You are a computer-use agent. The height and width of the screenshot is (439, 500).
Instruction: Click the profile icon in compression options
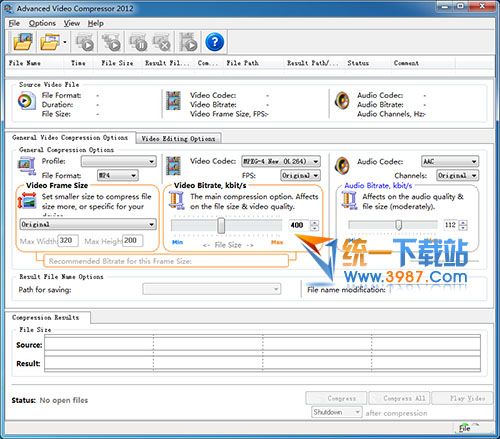tap(26, 166)
